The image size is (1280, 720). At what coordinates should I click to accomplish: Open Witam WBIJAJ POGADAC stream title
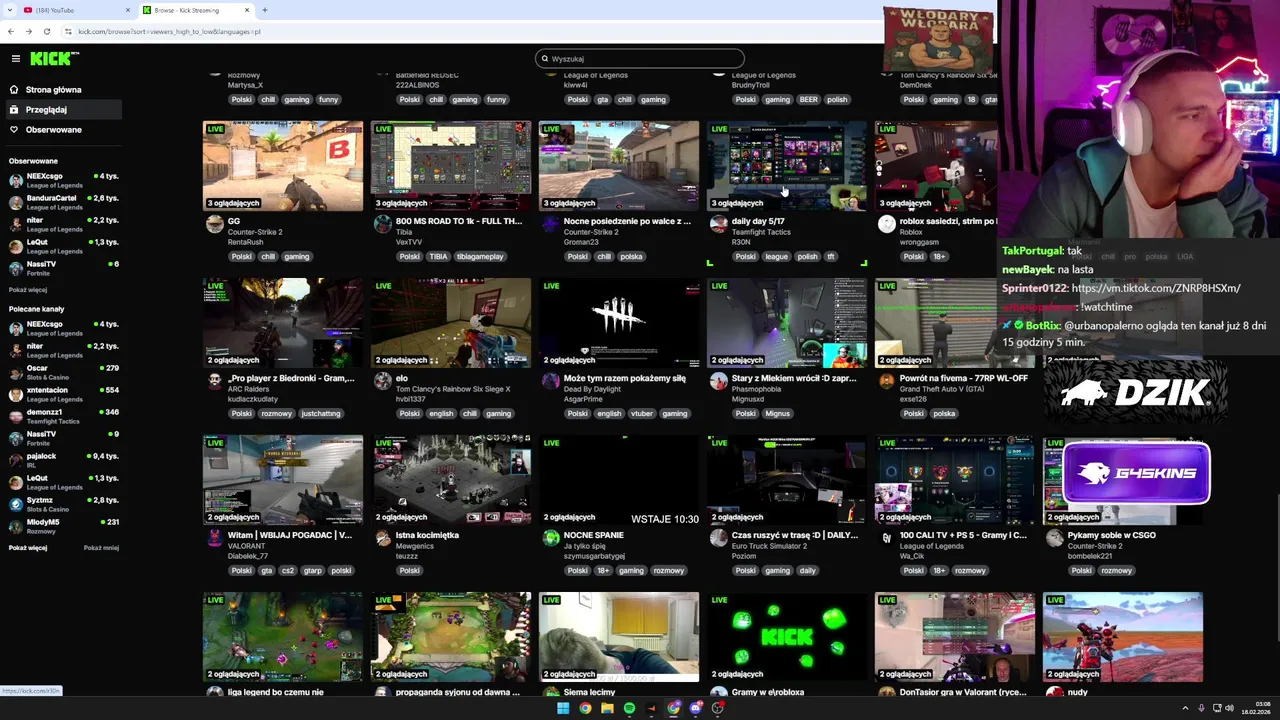(290, 535)
